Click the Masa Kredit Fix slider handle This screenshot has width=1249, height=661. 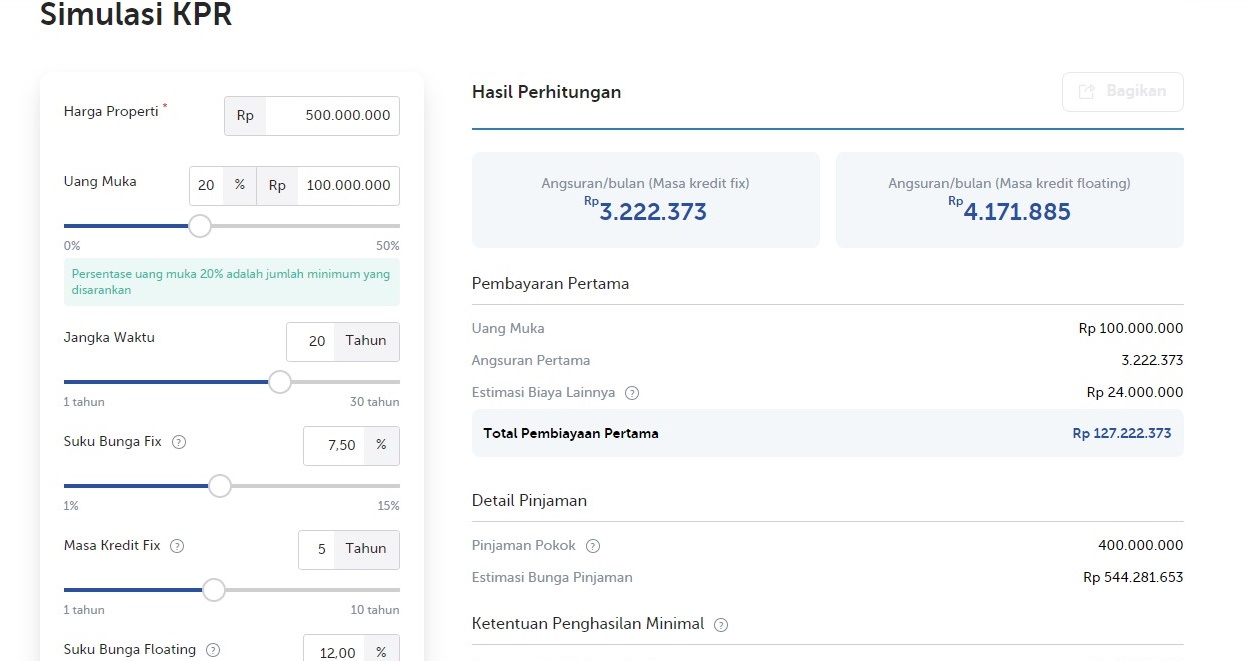pyautogui.click(x=213, y=590)
